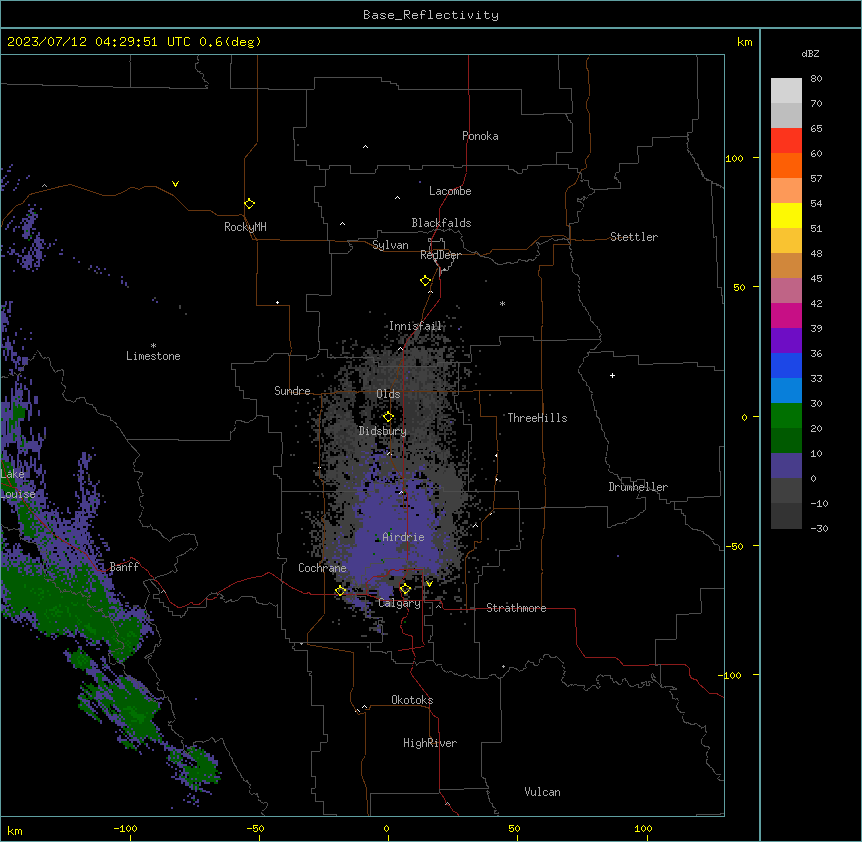Click the Strathmore town label

click(x=516, y=608)
